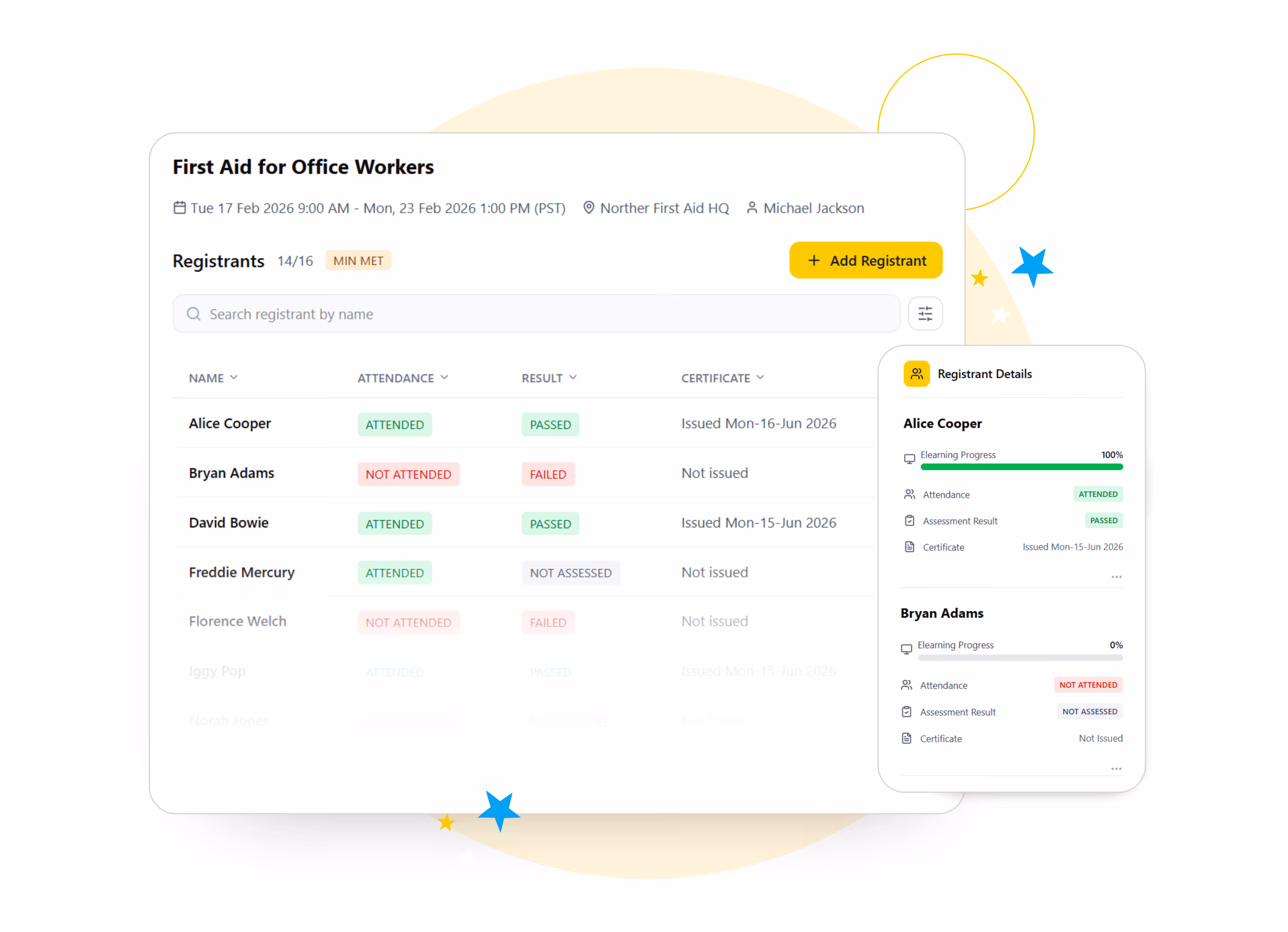Click Bryan Adams' 0% Elearning progress bar
The image size is (1288, 932).
(1020, 658)
